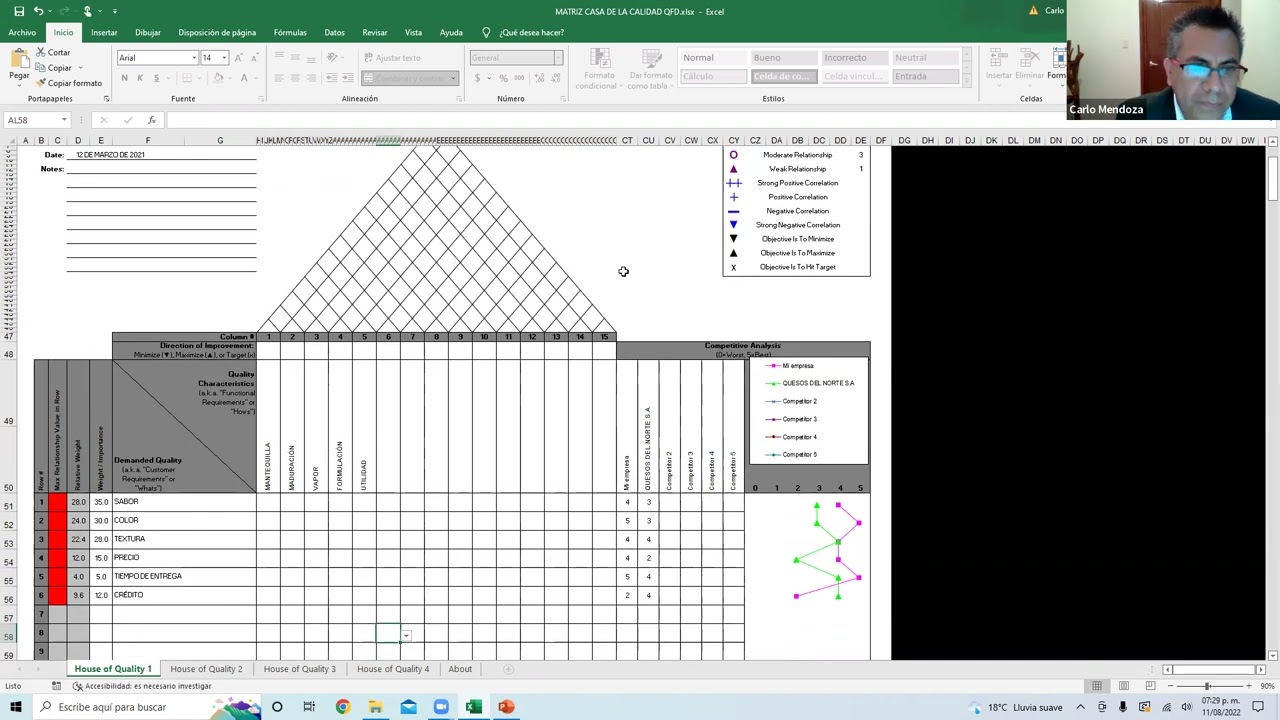1280x720 pixels.
Task: Apply the Normal cell style
Action: [713, 58]
